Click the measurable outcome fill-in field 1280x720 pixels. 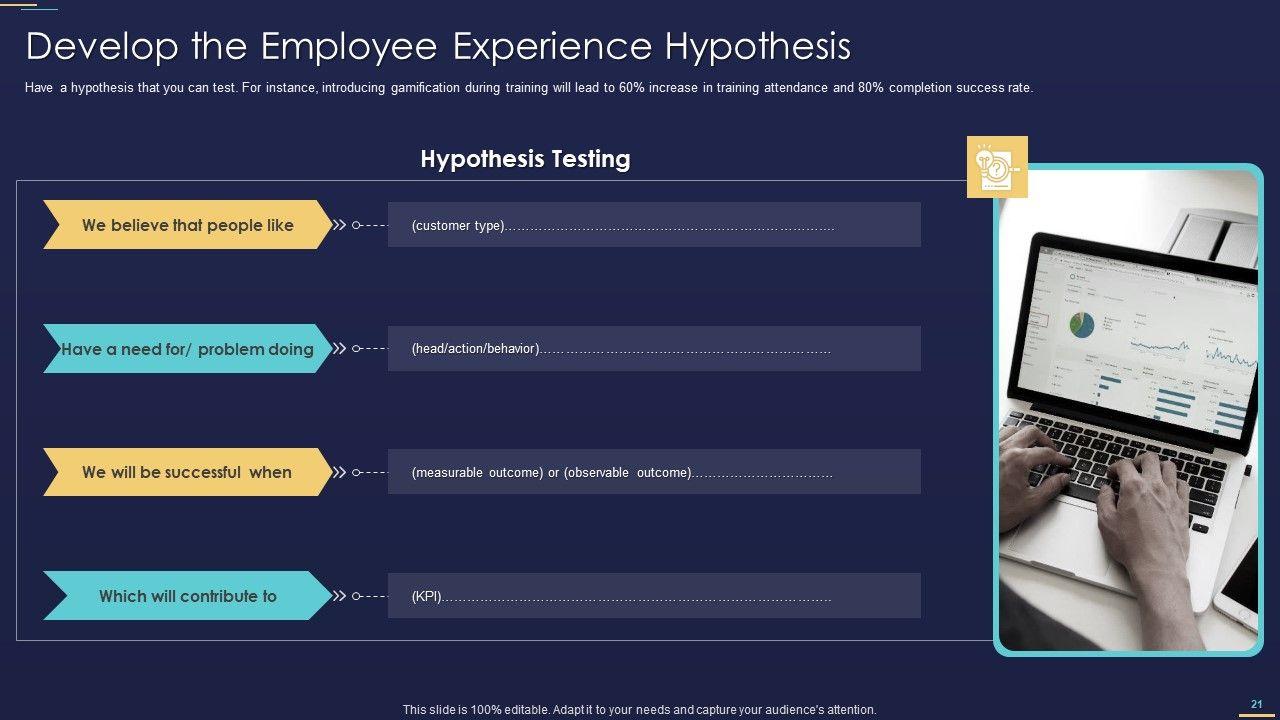654,472
